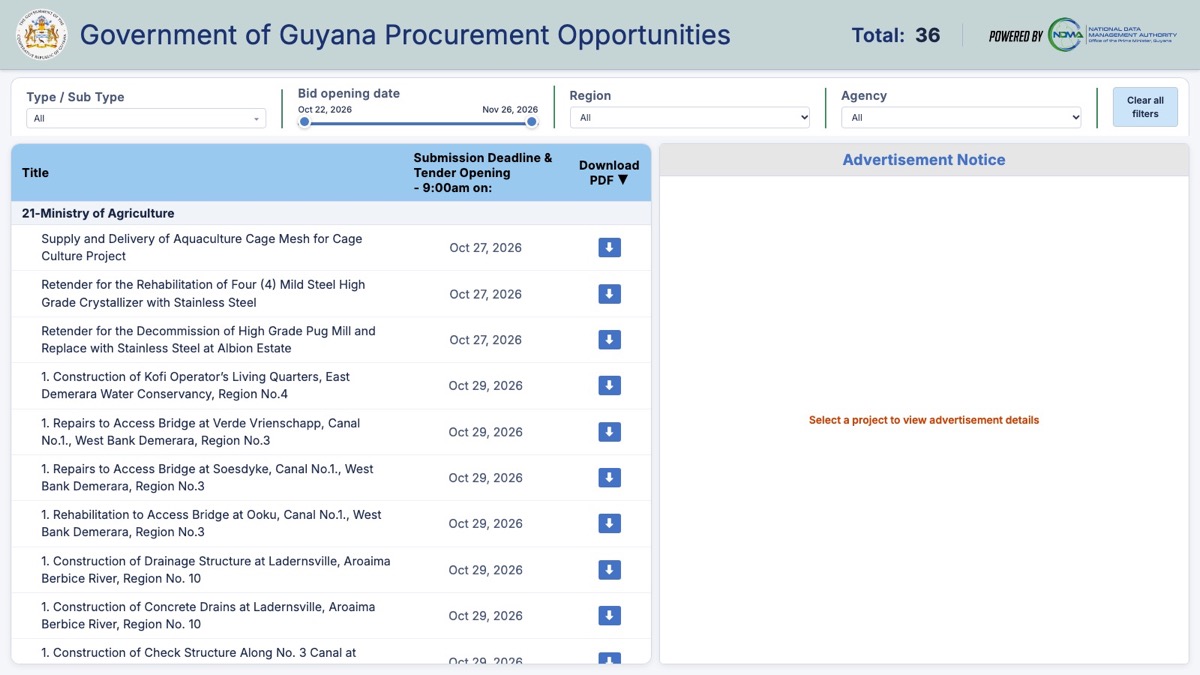1200x675 pixels.
Task: Select the Verde Vrienschapp access bridge row
Action: pos(331,432)
